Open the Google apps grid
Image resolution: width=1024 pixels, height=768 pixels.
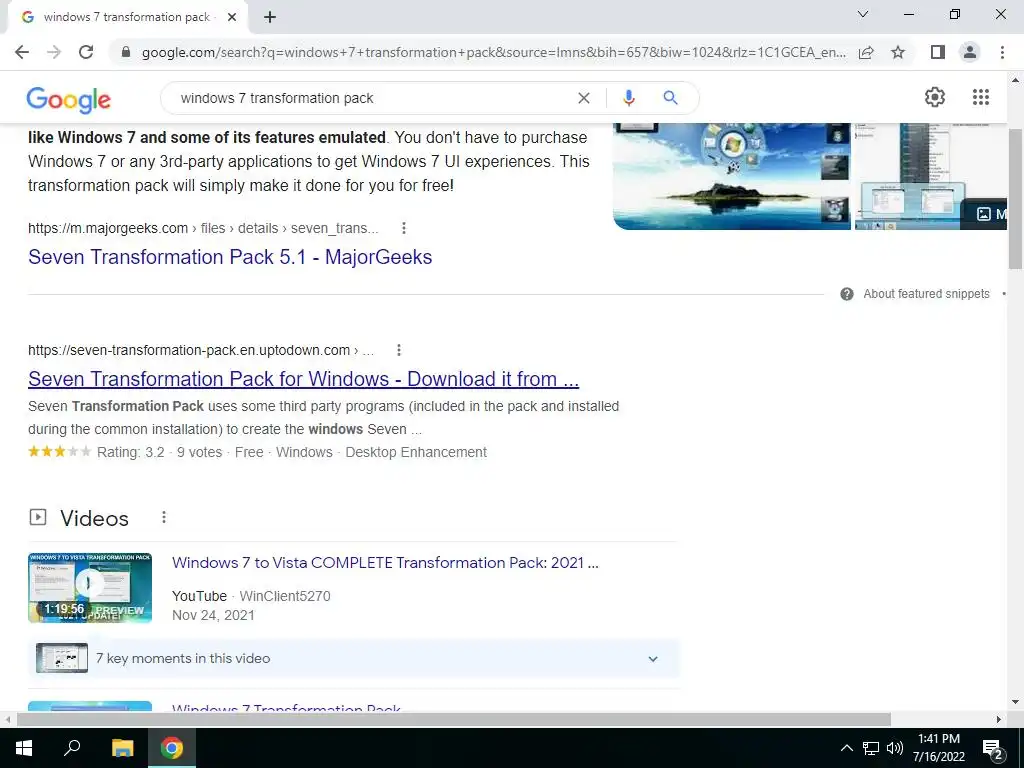(x=981, y=97)
